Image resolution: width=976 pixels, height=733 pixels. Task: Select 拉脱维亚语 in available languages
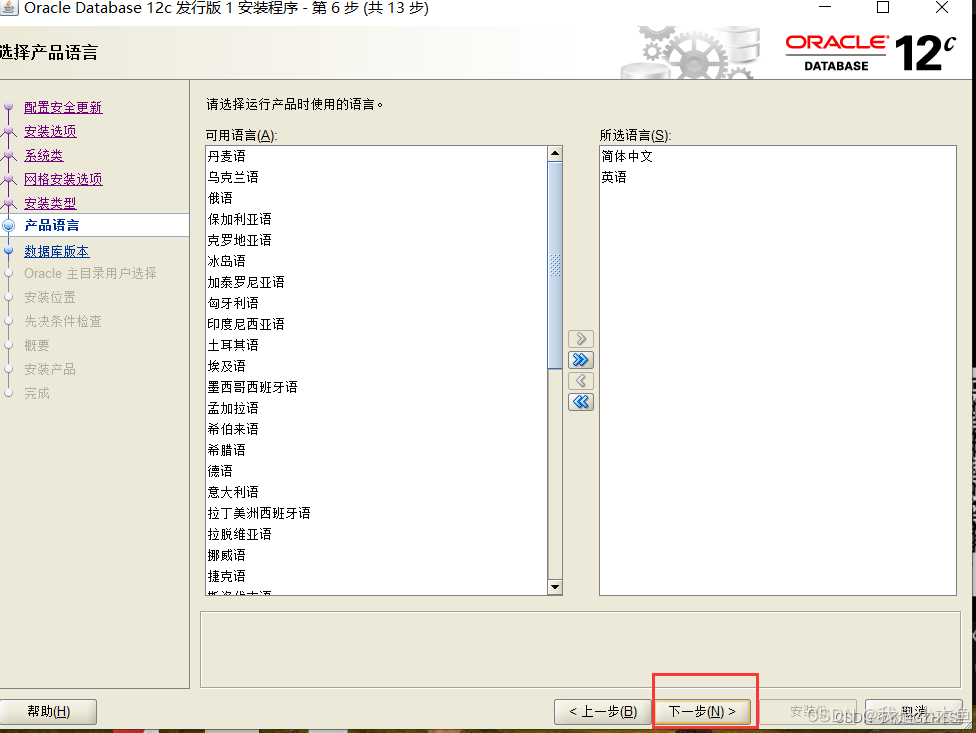point(377,534)
